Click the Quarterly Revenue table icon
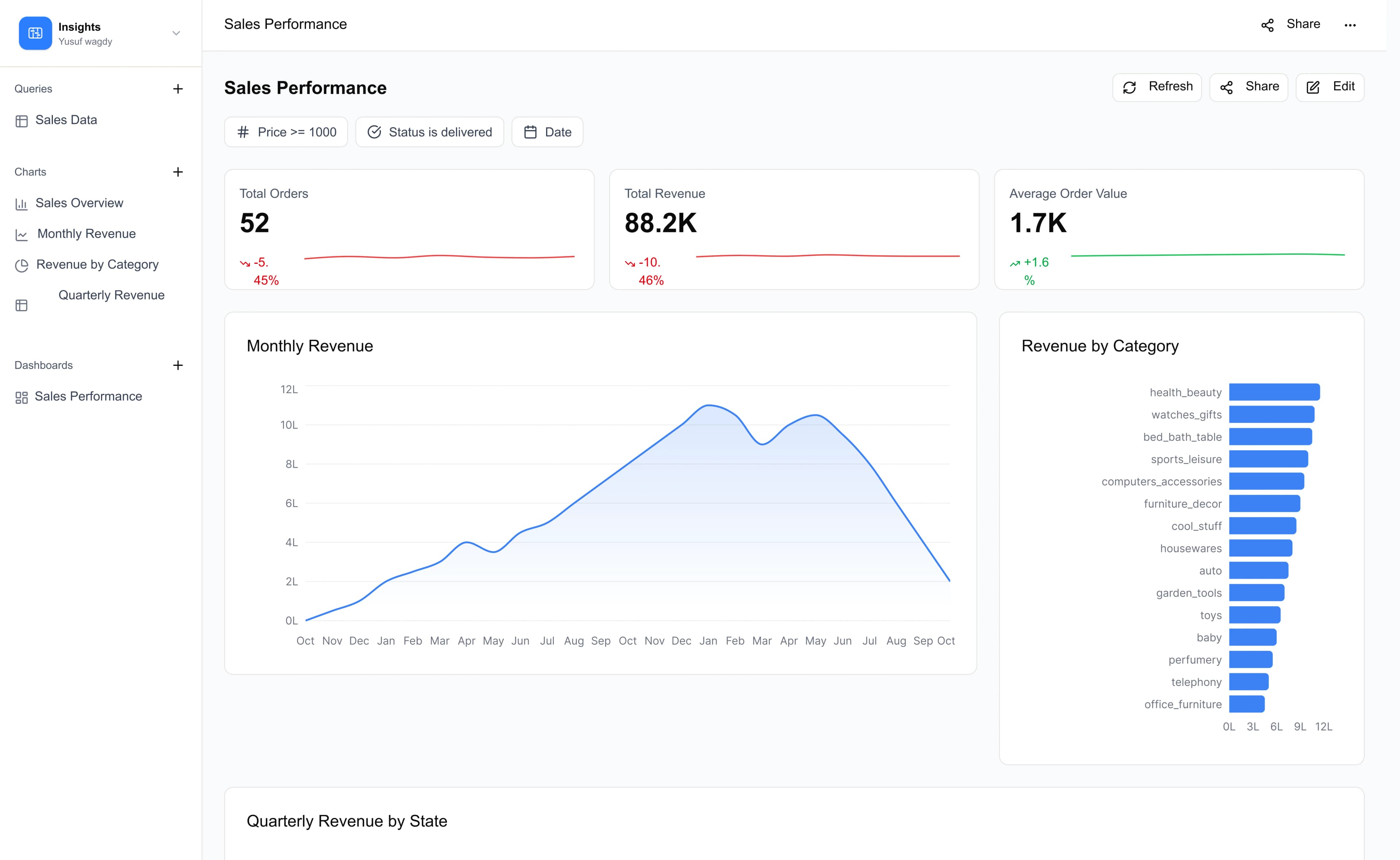1400x860 pixels. tap(22, 305)
